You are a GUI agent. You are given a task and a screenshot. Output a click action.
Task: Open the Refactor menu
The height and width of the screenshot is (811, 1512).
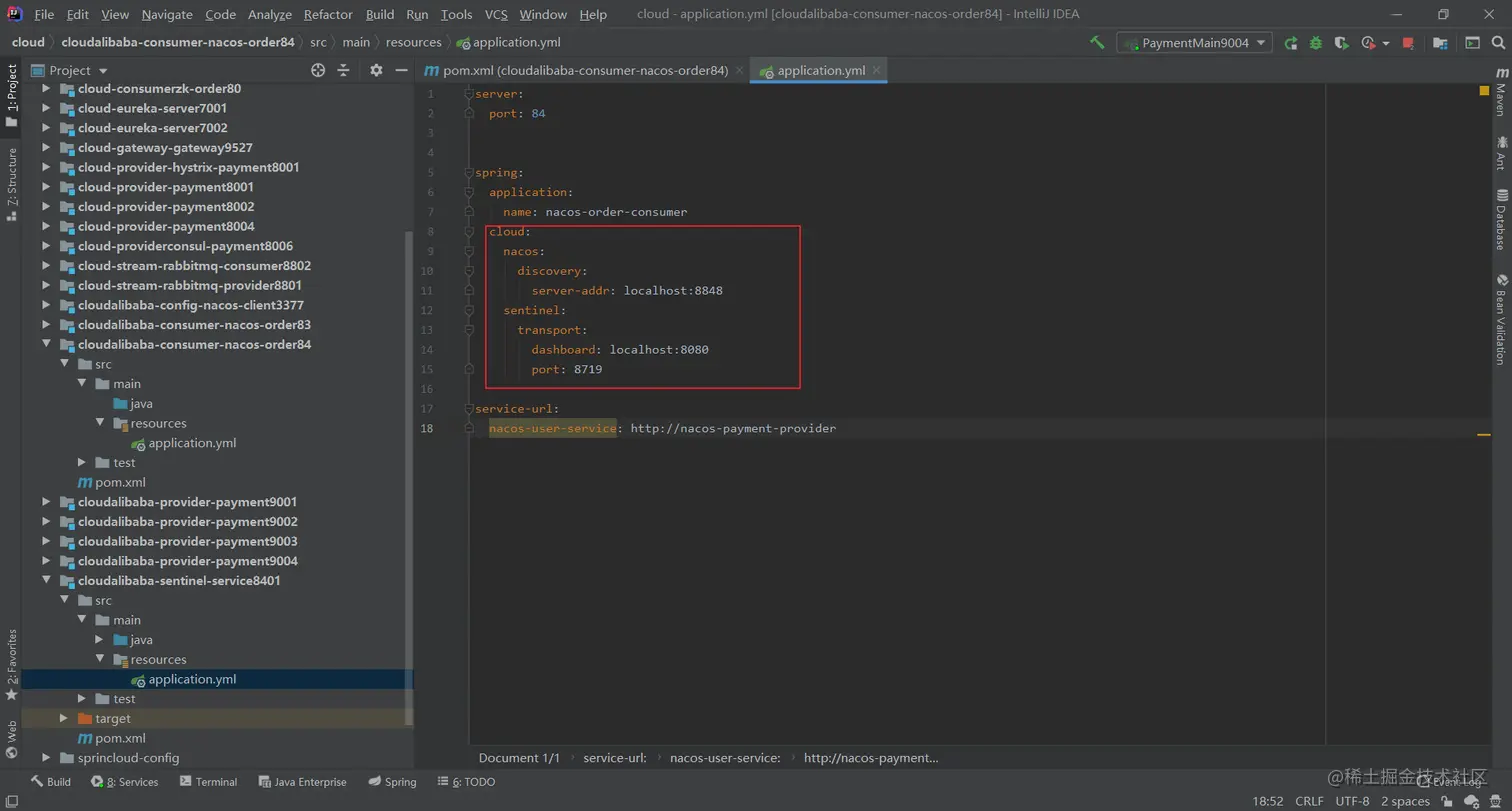click(x=328, y=14)
